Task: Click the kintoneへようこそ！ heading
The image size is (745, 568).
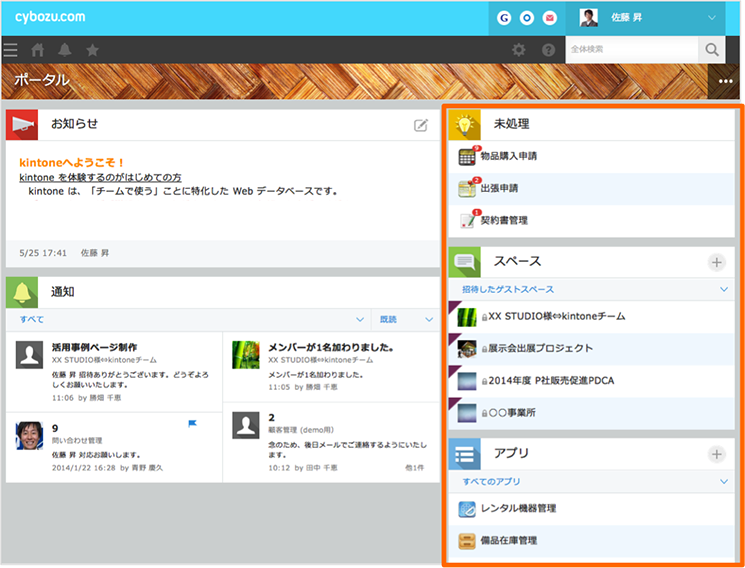Action: click(x=71, y=163)
